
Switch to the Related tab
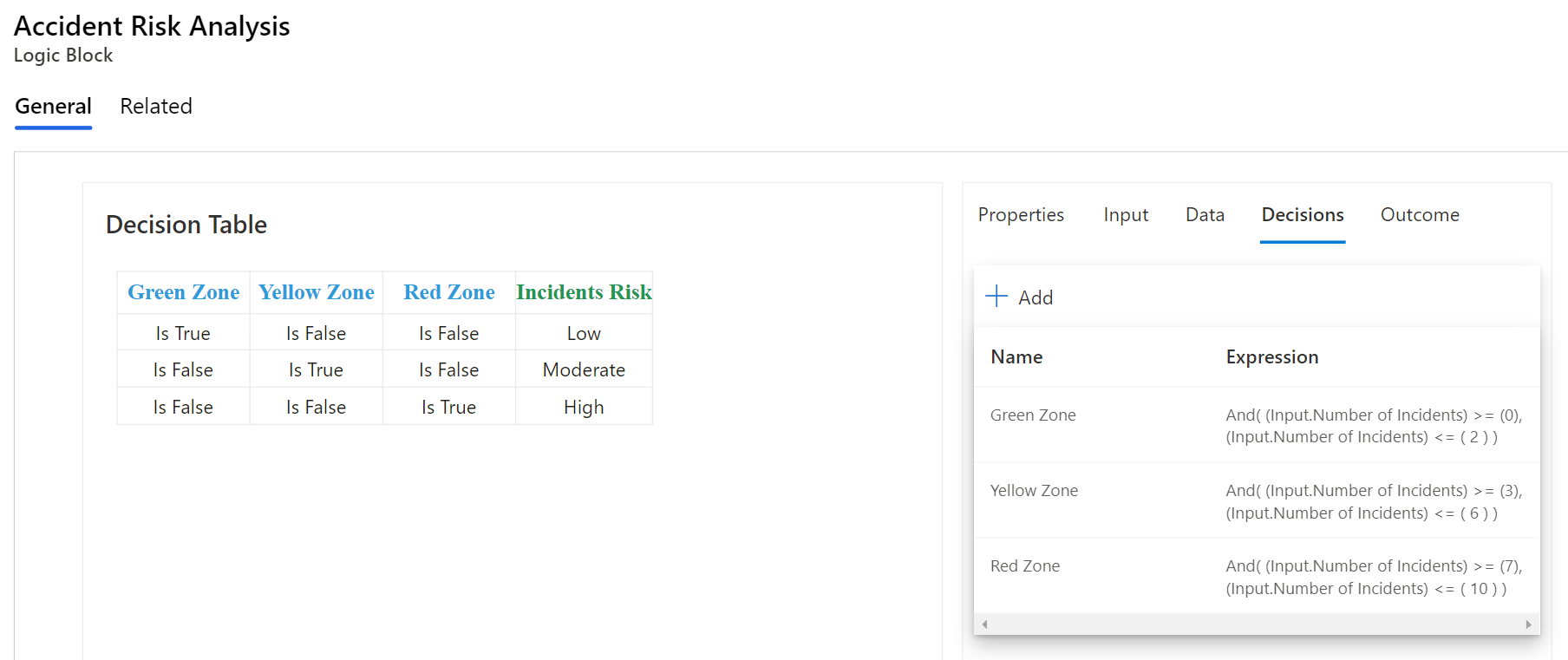pyautogui.click(x=156, y=107)
